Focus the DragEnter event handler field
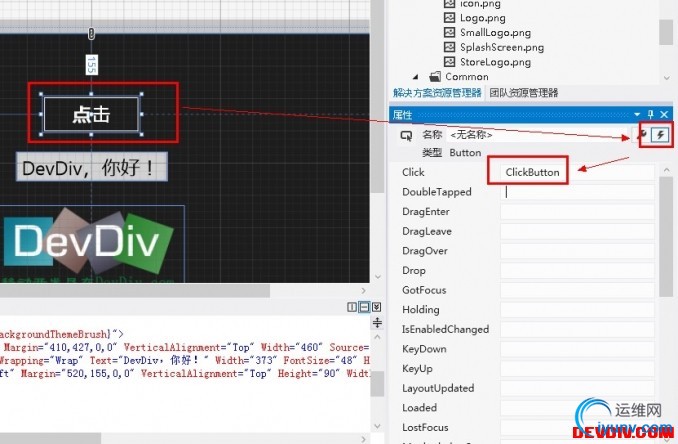Screen dimensions: 678x444 577,211
